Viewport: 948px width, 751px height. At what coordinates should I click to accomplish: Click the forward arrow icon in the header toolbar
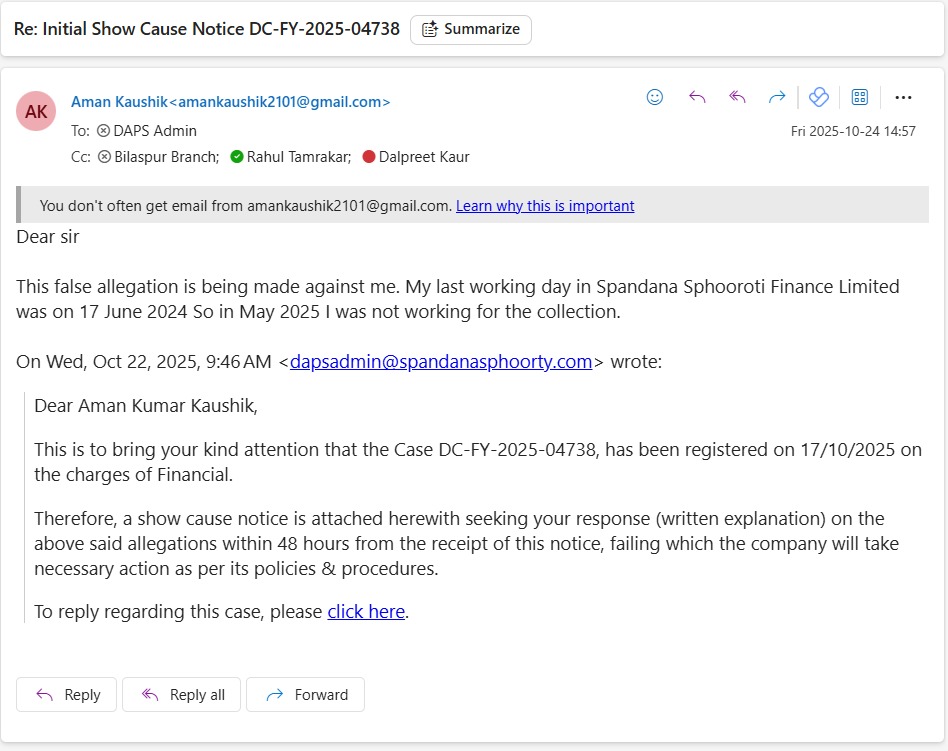point(777,97)
